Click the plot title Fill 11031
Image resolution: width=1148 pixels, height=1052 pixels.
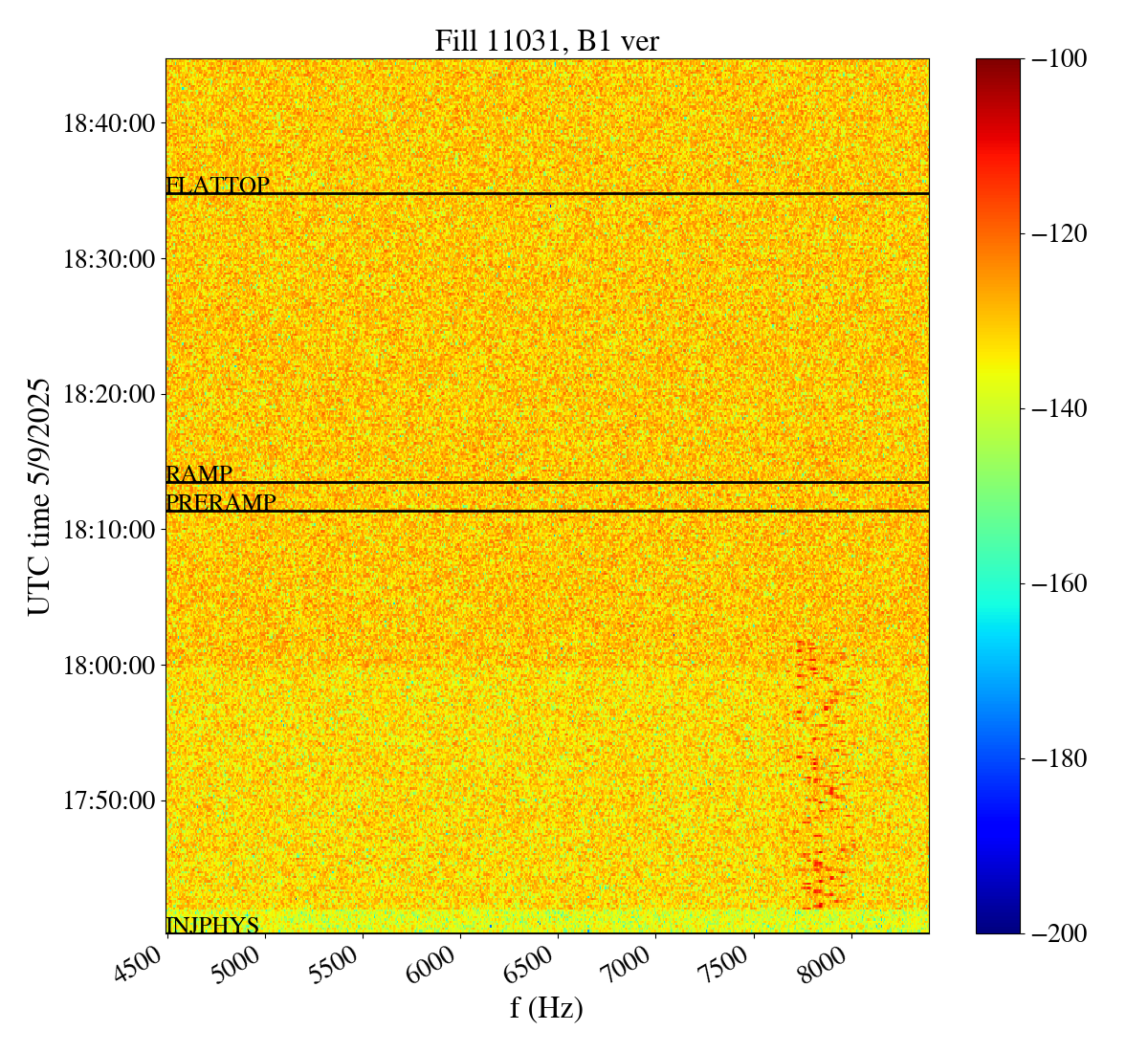tap(546, 41)
